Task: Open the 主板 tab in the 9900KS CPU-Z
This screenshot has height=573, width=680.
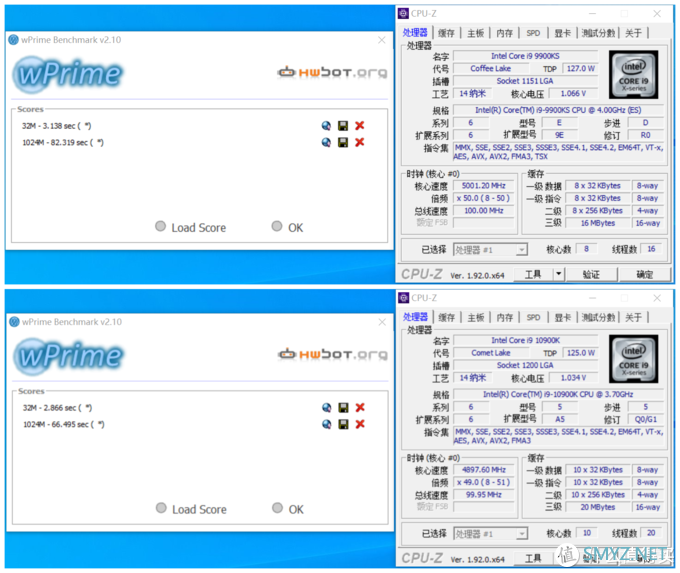Action: coord(475,33)
